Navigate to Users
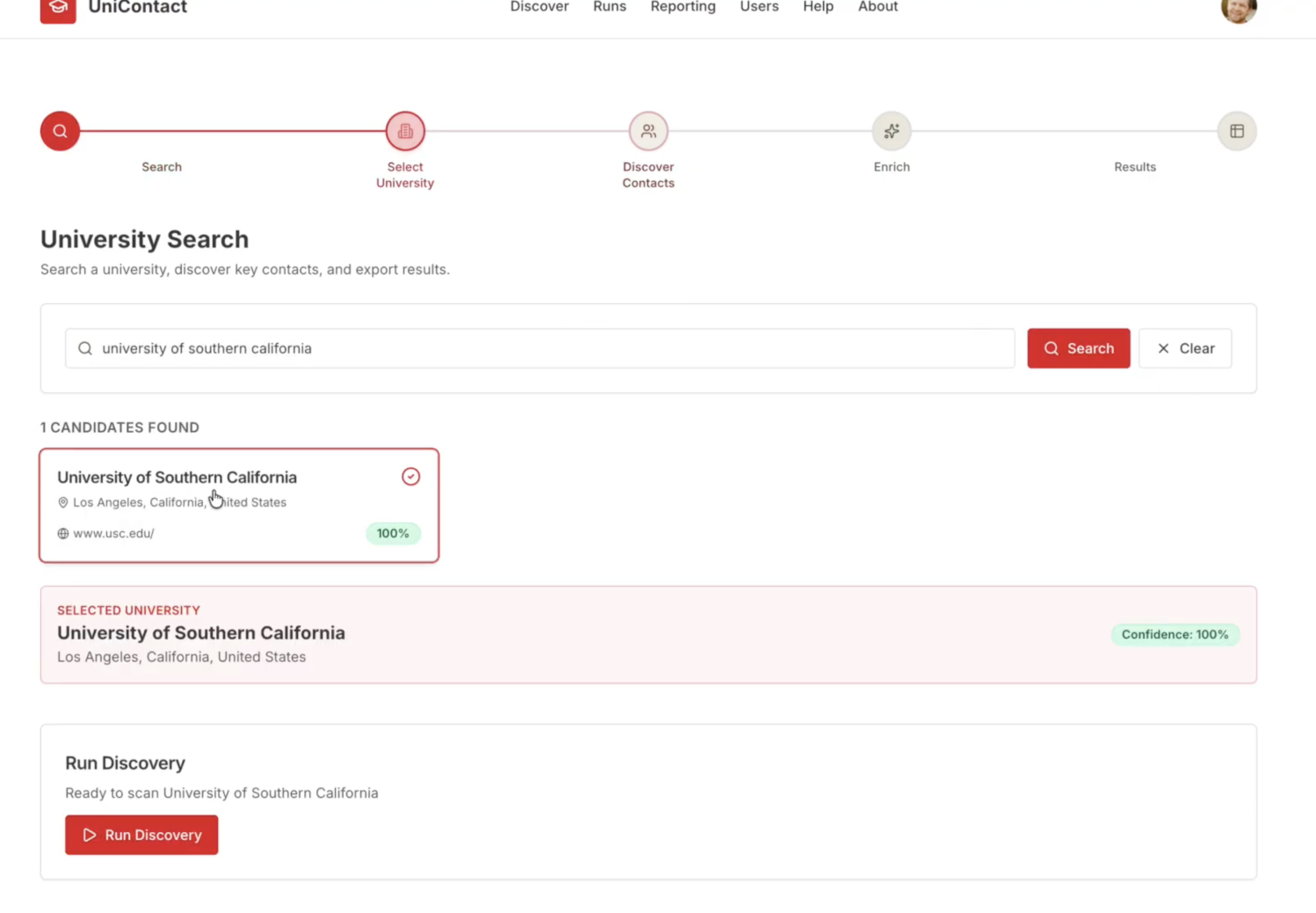This screenshot has height=913, width=1316. [759, 7]
